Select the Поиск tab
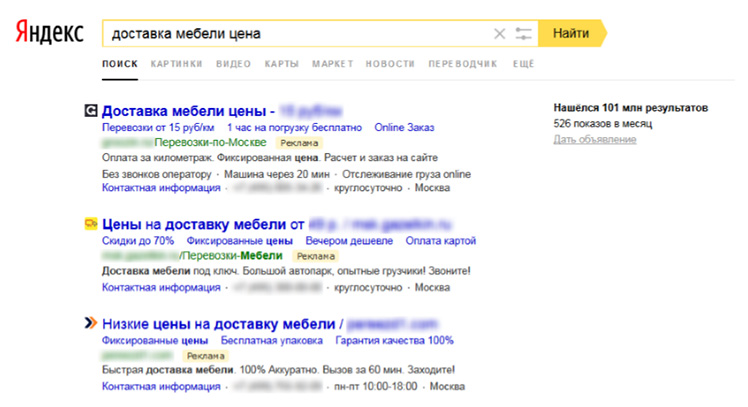This screenshot has height=407, width=748. (120, 64)
